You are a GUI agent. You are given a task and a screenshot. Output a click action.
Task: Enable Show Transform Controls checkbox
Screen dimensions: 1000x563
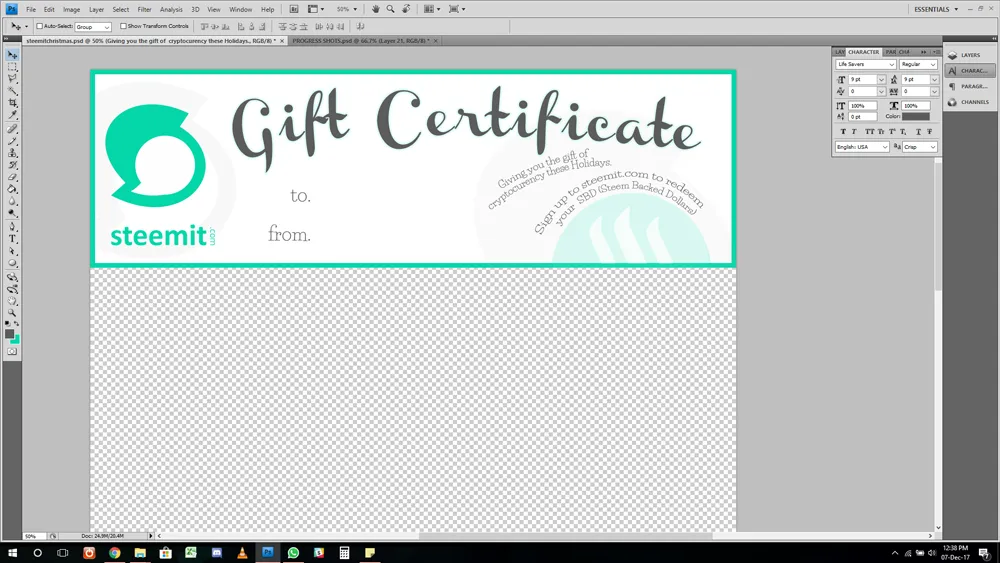[x=123, y=27]
